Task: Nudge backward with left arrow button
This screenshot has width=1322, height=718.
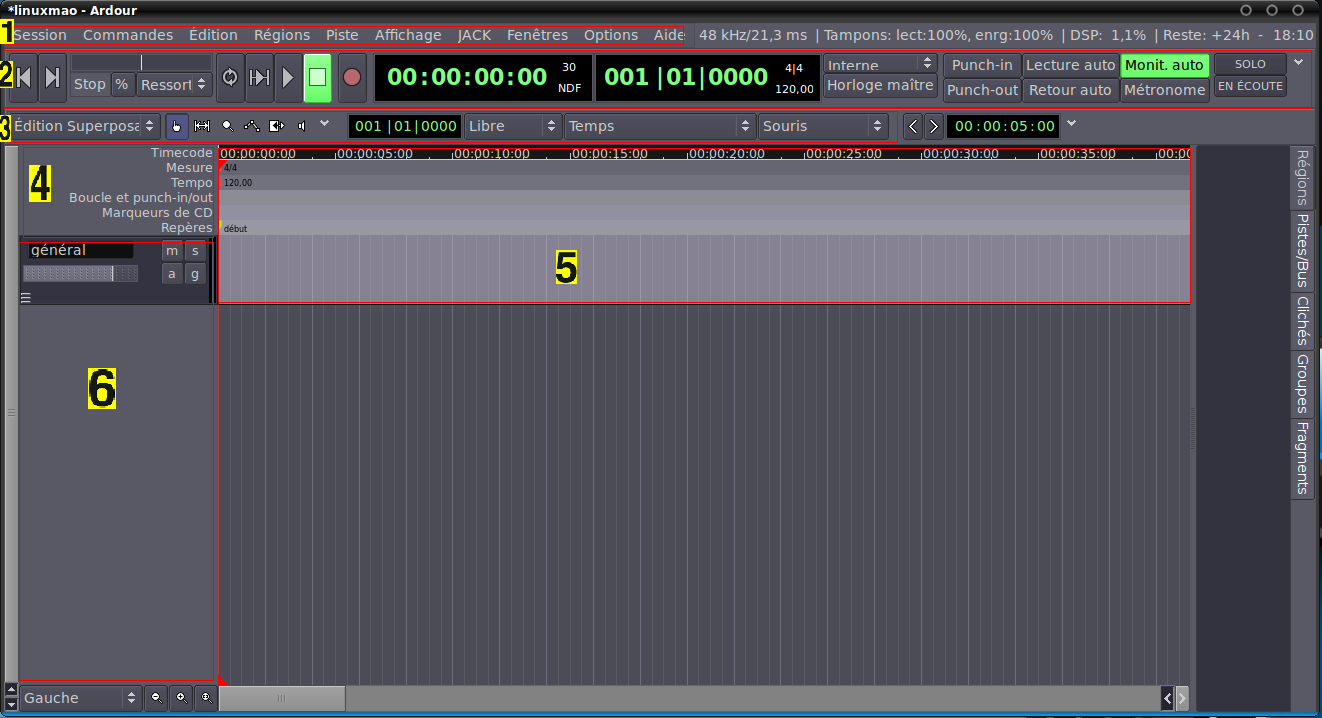Action: tap(912, 126)
